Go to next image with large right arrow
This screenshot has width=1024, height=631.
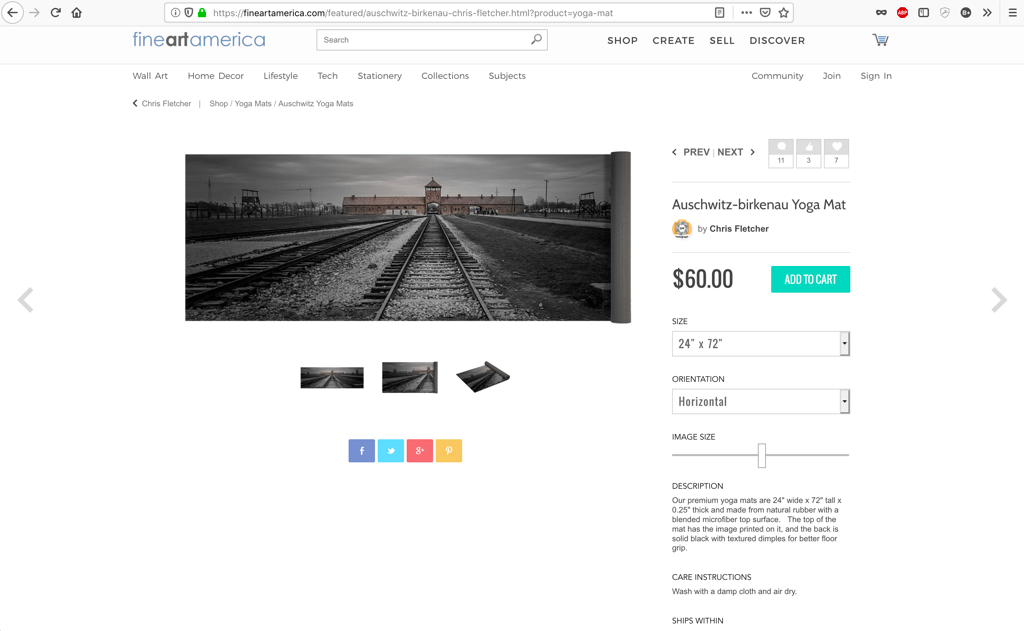click(x=999, y=300)
